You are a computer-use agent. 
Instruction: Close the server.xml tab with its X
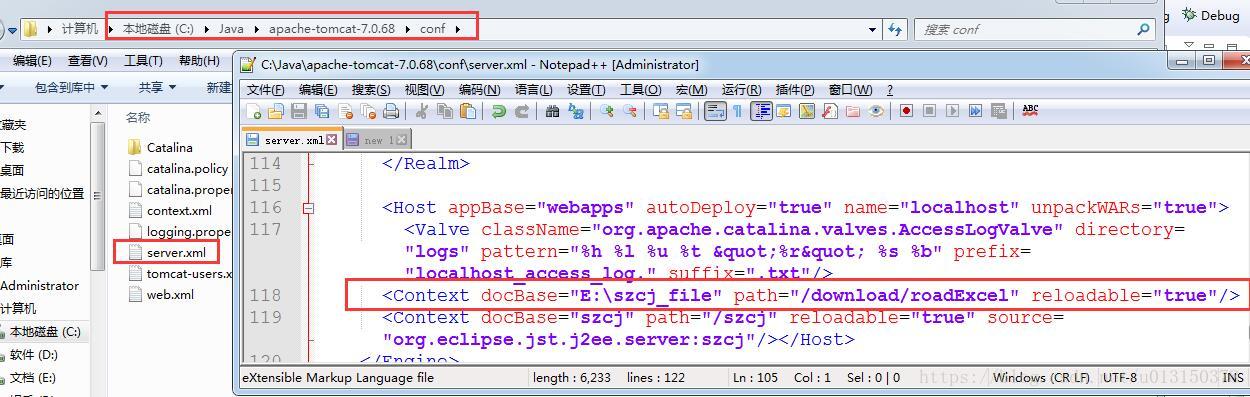332,140
